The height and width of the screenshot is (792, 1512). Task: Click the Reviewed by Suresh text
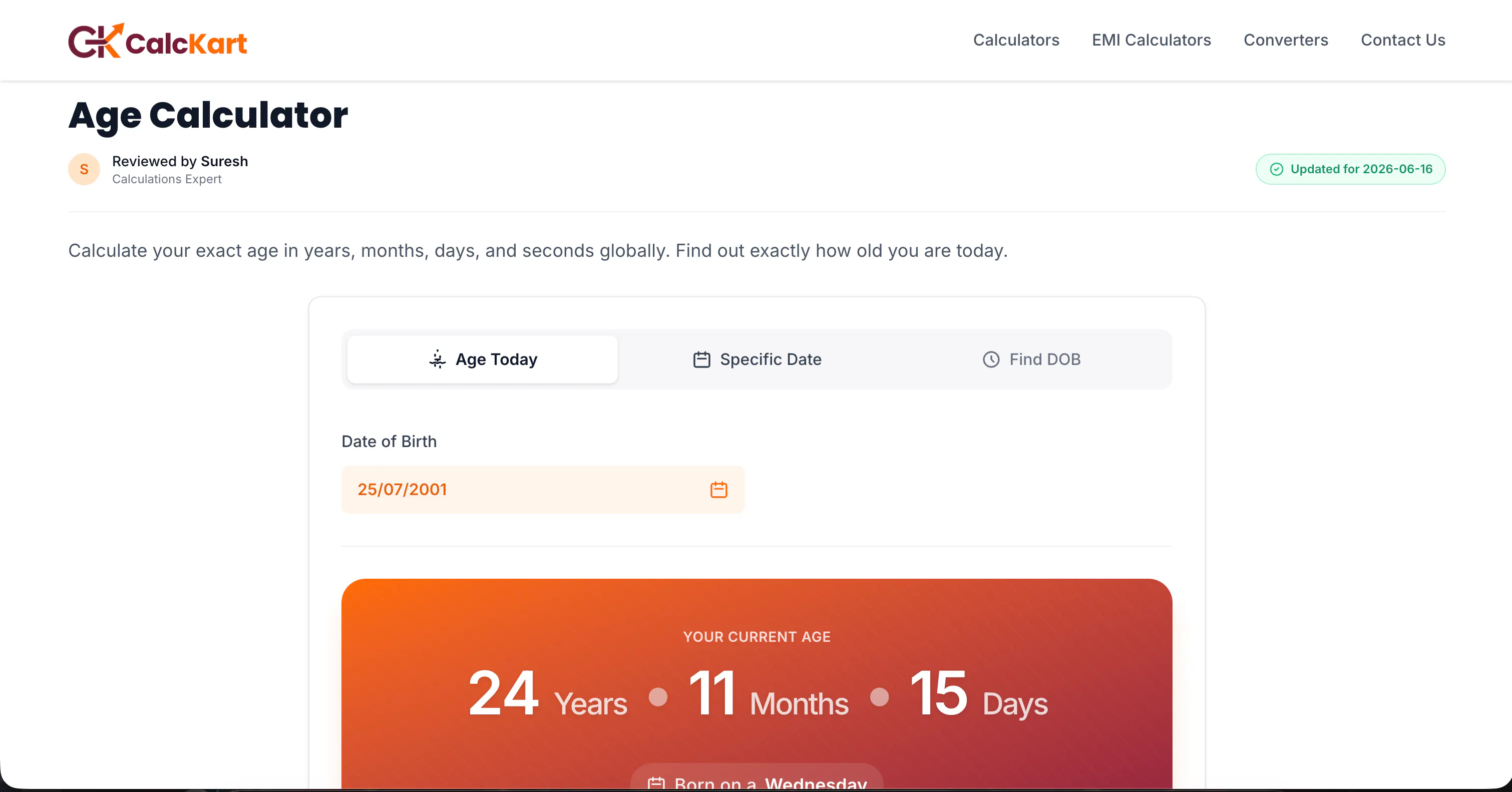pos(180,161)
